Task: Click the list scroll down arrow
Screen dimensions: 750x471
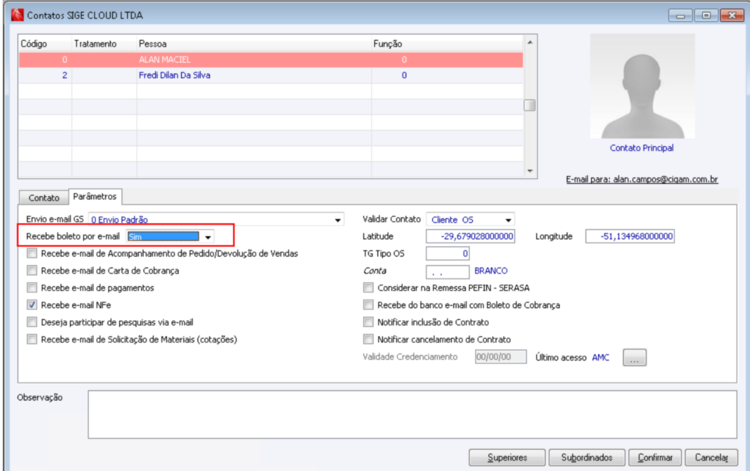Action: click(x=530, y=171)
